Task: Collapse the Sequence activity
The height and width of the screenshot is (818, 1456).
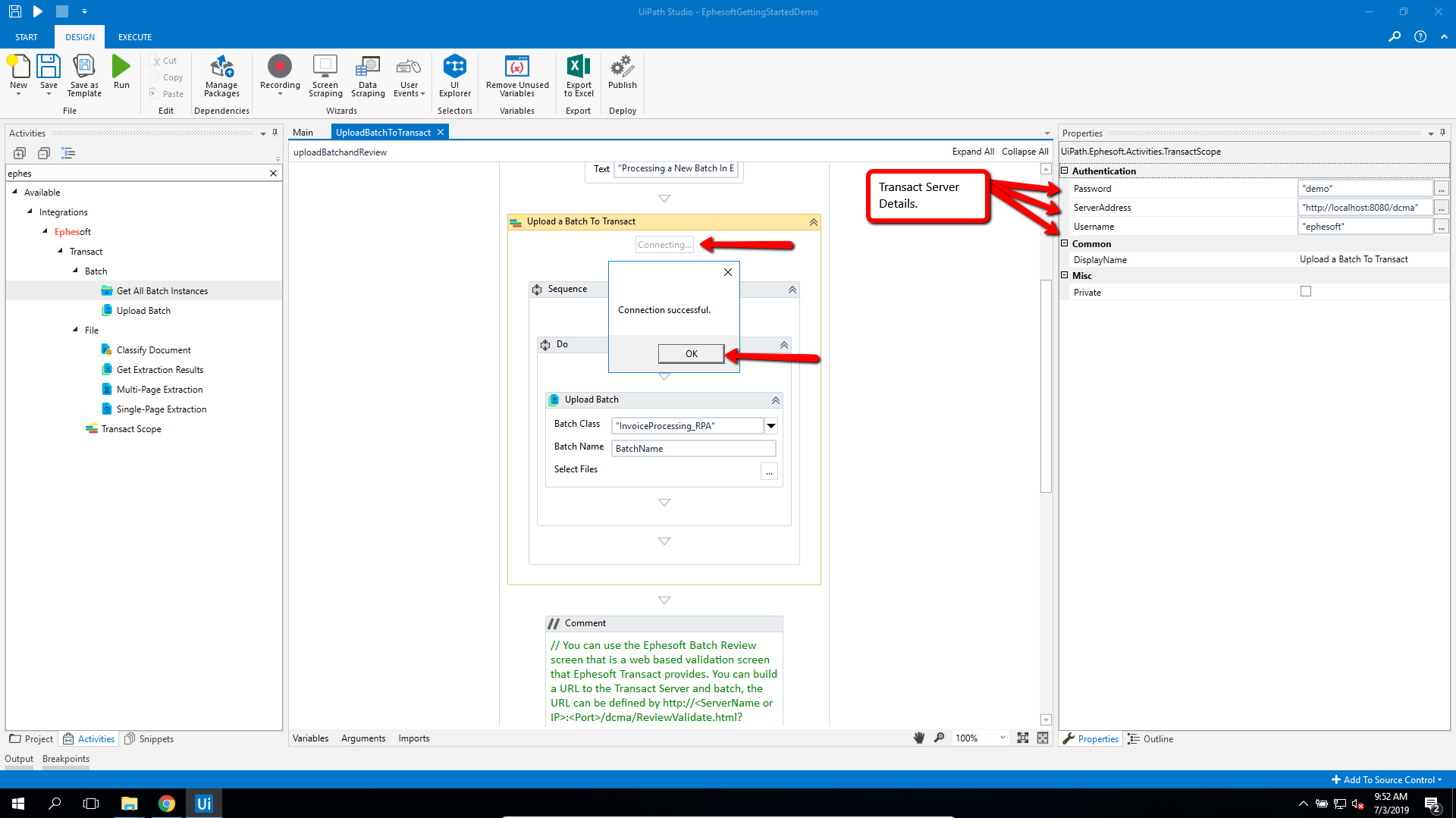Action: point(792,290)
